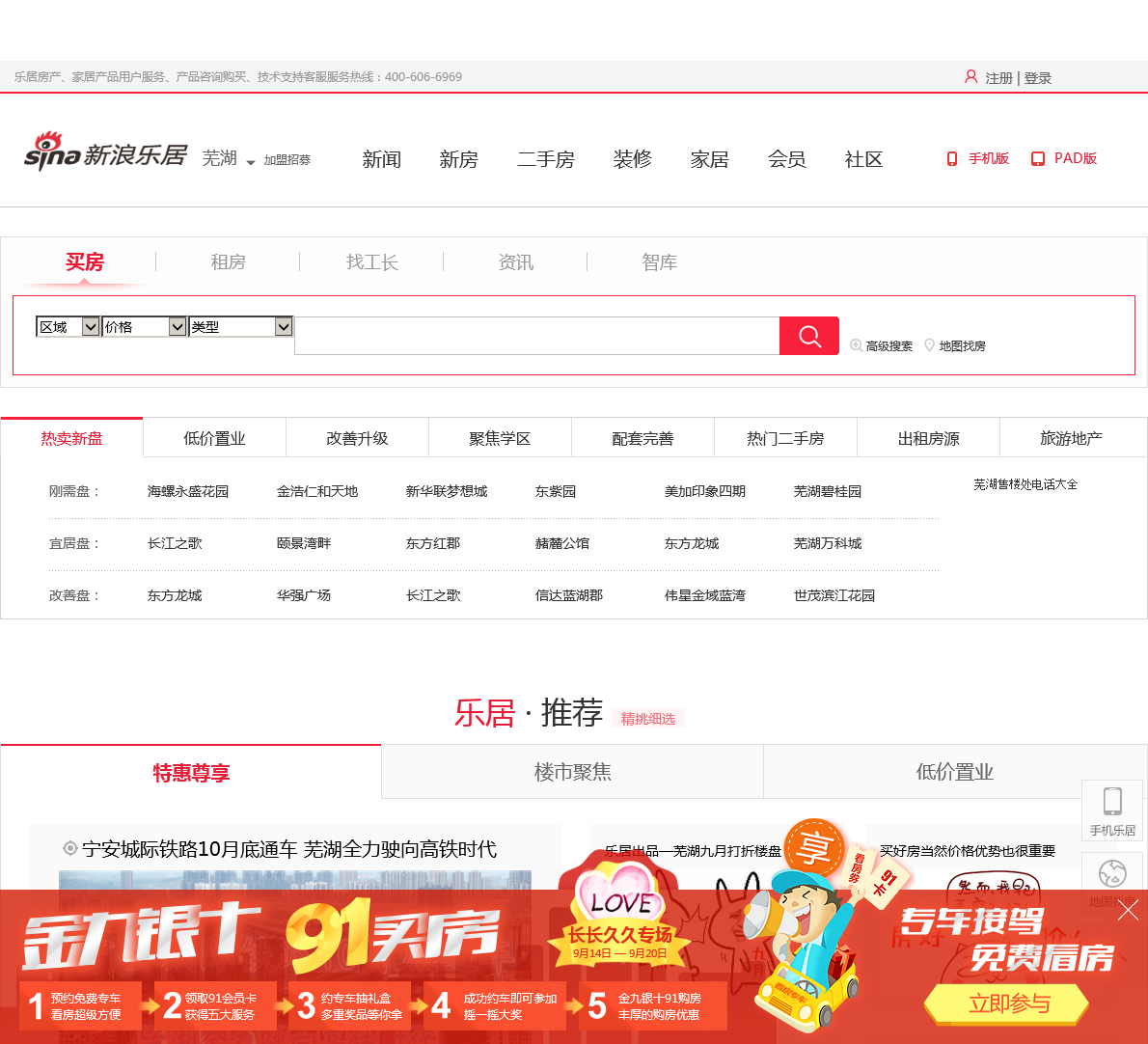Open the 价格 dropdown
Image resolution: width=1148 pixels, height=1044 pixels.
(145, 326)
